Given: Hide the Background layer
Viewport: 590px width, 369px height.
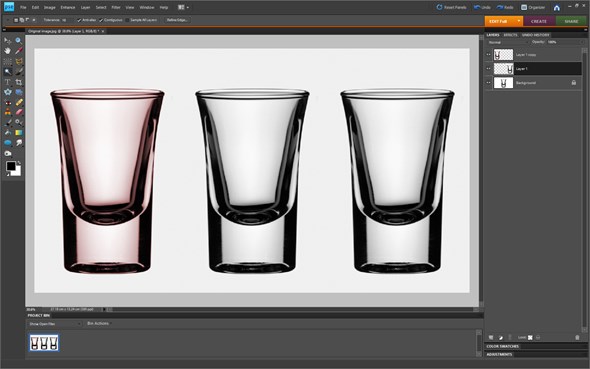Looking at the screenshot, I should [488, 82].
